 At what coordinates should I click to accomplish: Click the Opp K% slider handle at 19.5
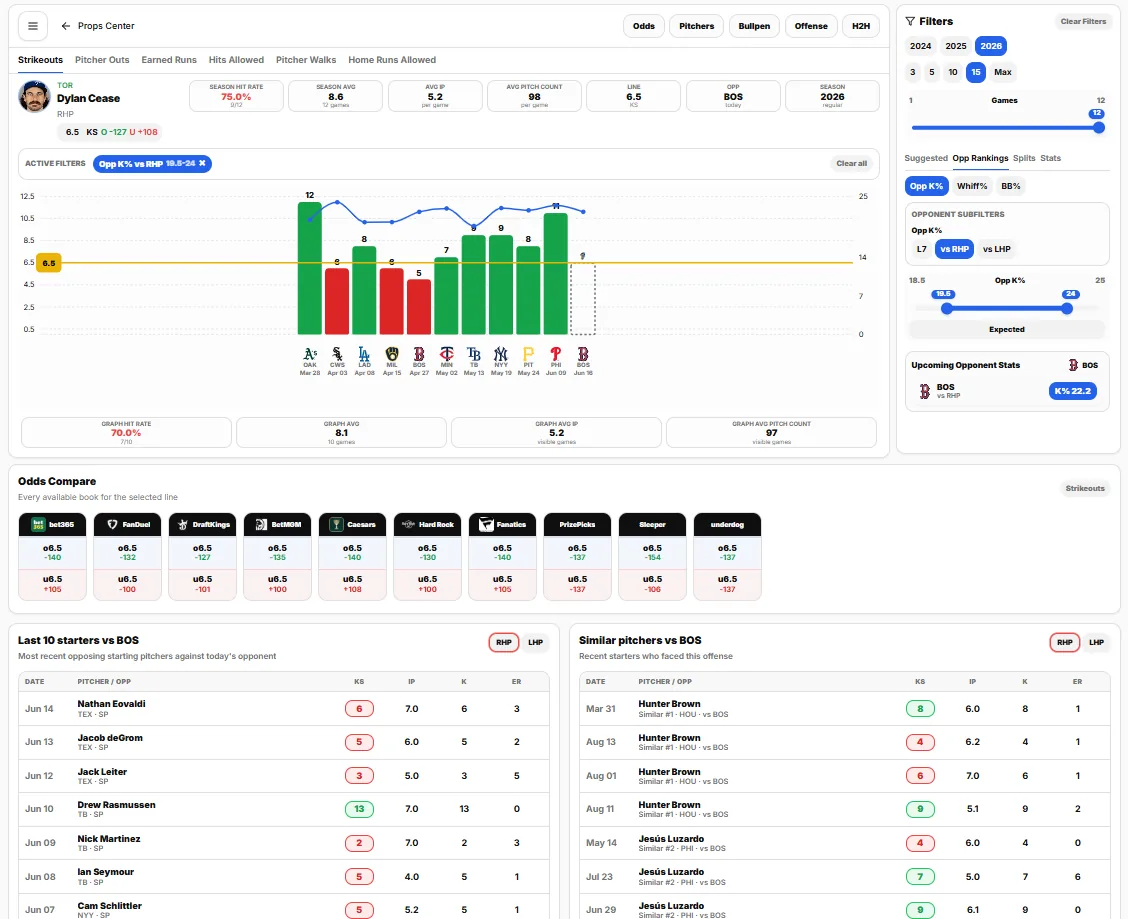(947, 308)
